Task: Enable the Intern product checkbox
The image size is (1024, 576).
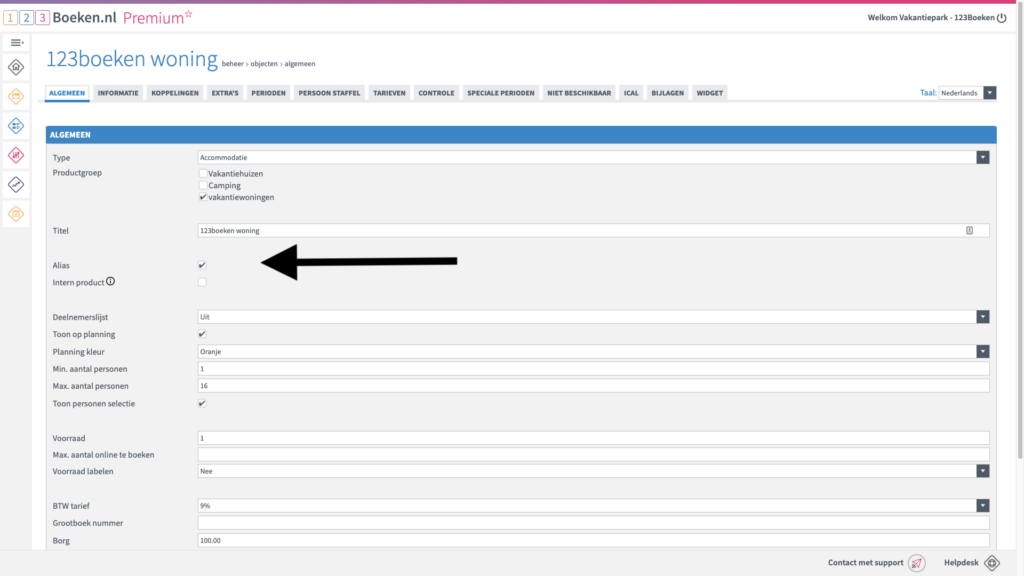Action: tap(202, 282)
